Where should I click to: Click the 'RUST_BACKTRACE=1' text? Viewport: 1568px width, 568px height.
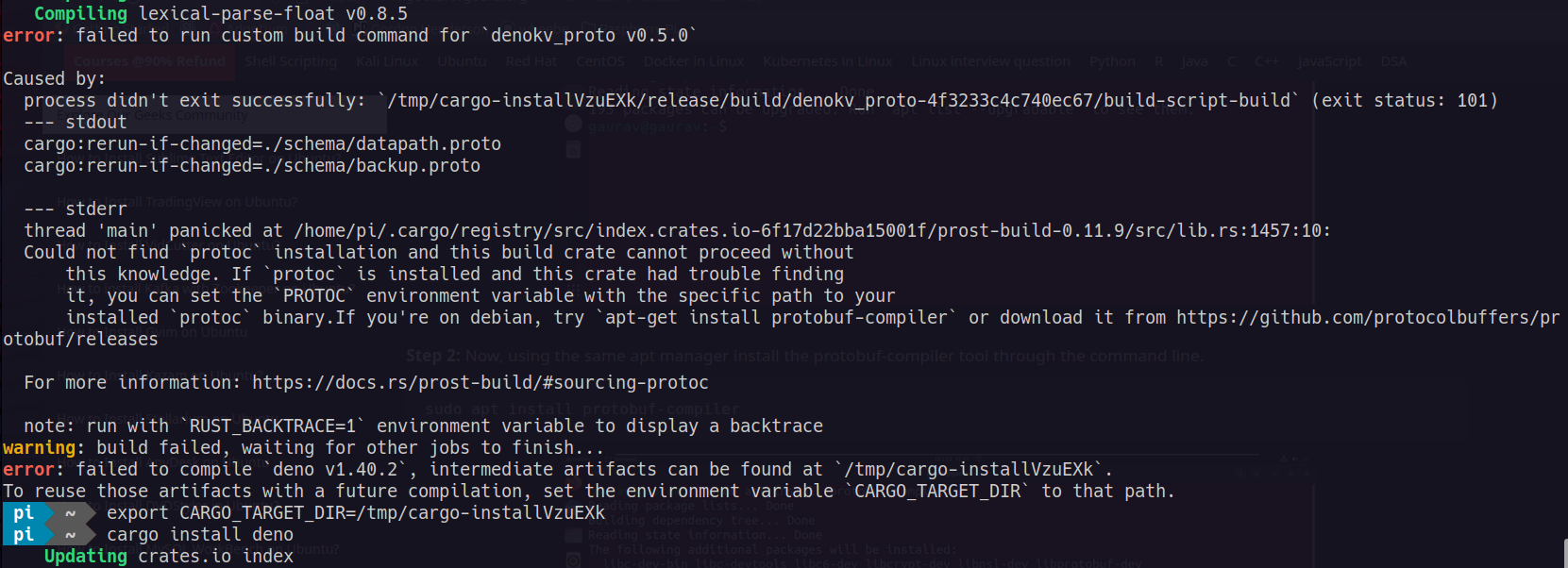coord(273,426)
